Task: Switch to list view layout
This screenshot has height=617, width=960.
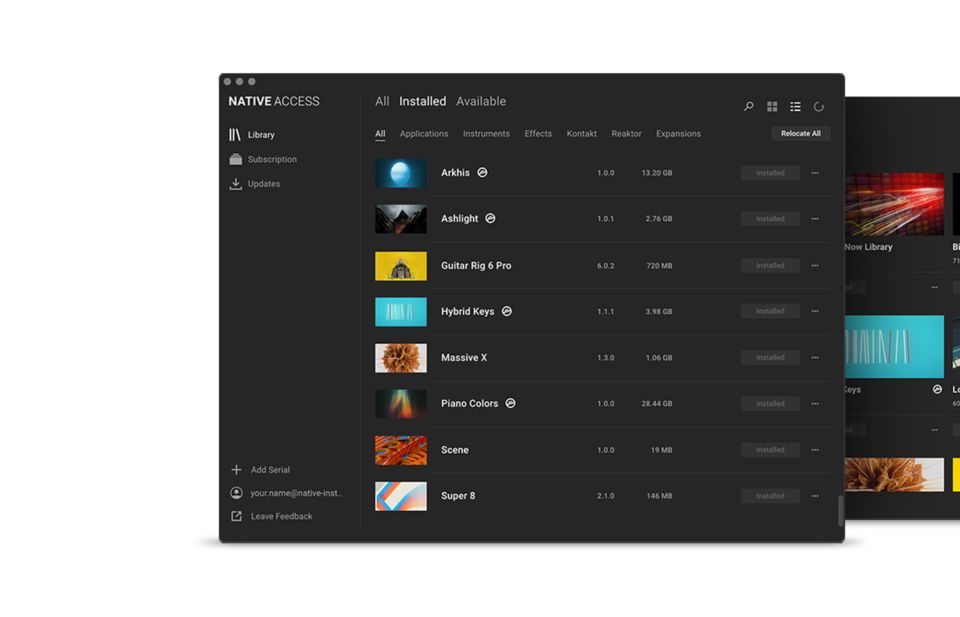Action: coord(795,107)
